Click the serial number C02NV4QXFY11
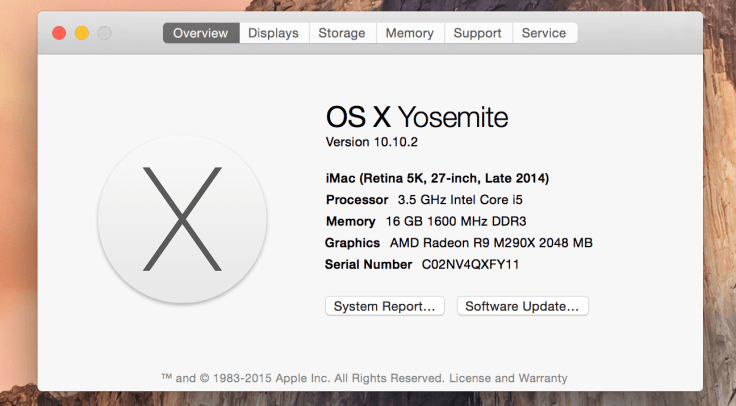Viewport: 736px width, 406px height. tap(468, 264)
